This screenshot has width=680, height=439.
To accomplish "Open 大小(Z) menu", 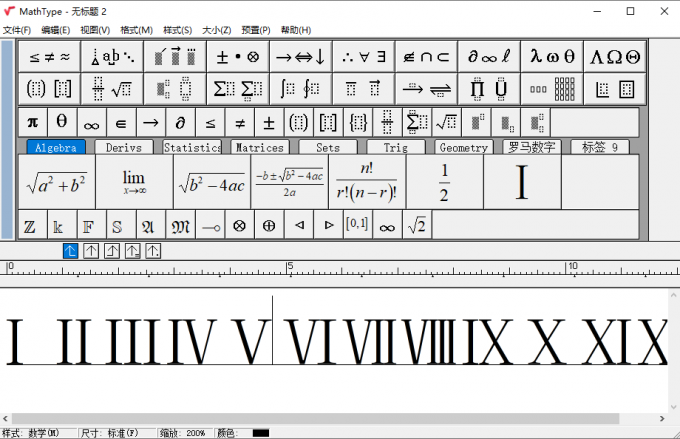I will (216, 30).
